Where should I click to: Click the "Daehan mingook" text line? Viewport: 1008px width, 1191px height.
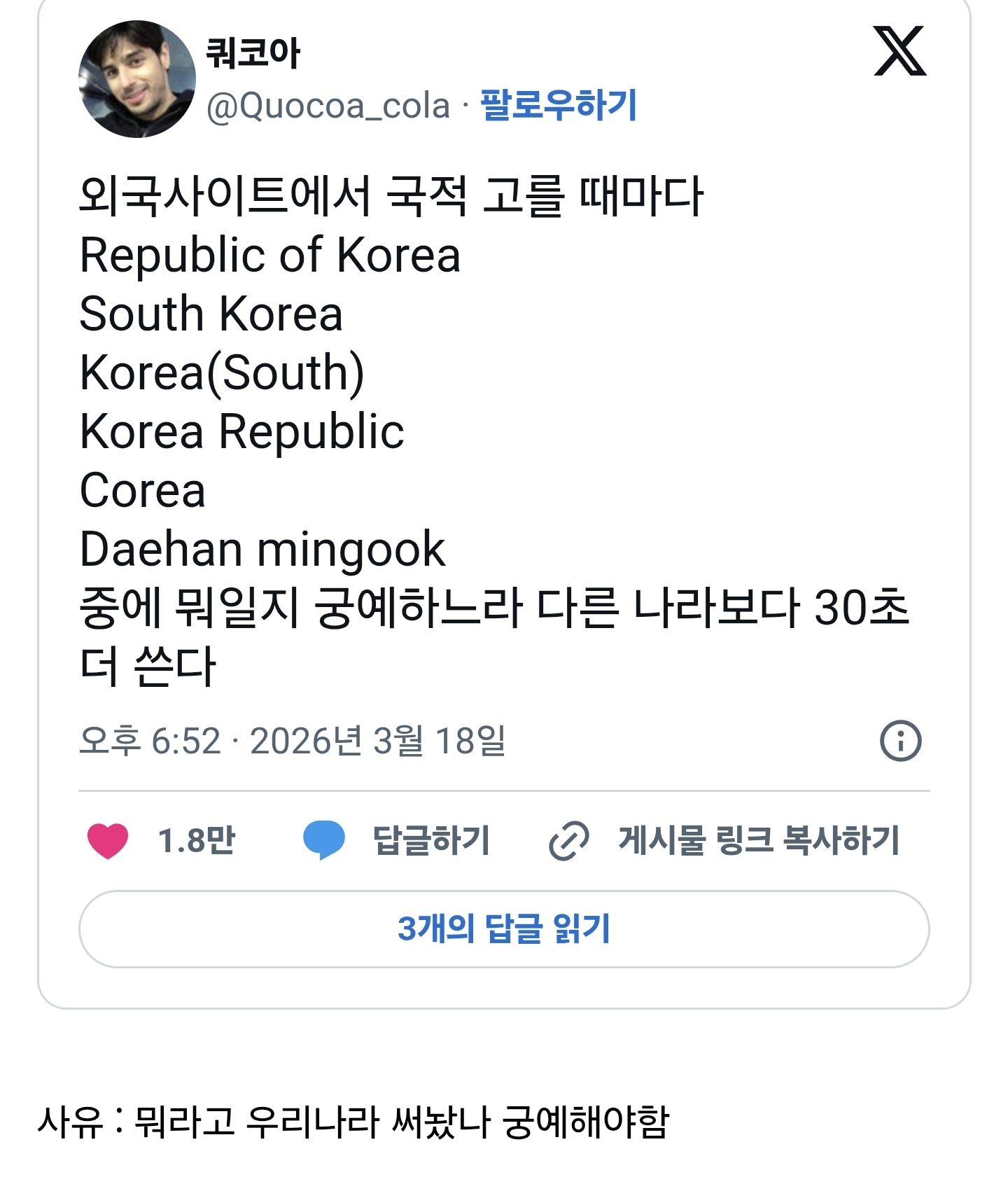[x=262, y=549]
